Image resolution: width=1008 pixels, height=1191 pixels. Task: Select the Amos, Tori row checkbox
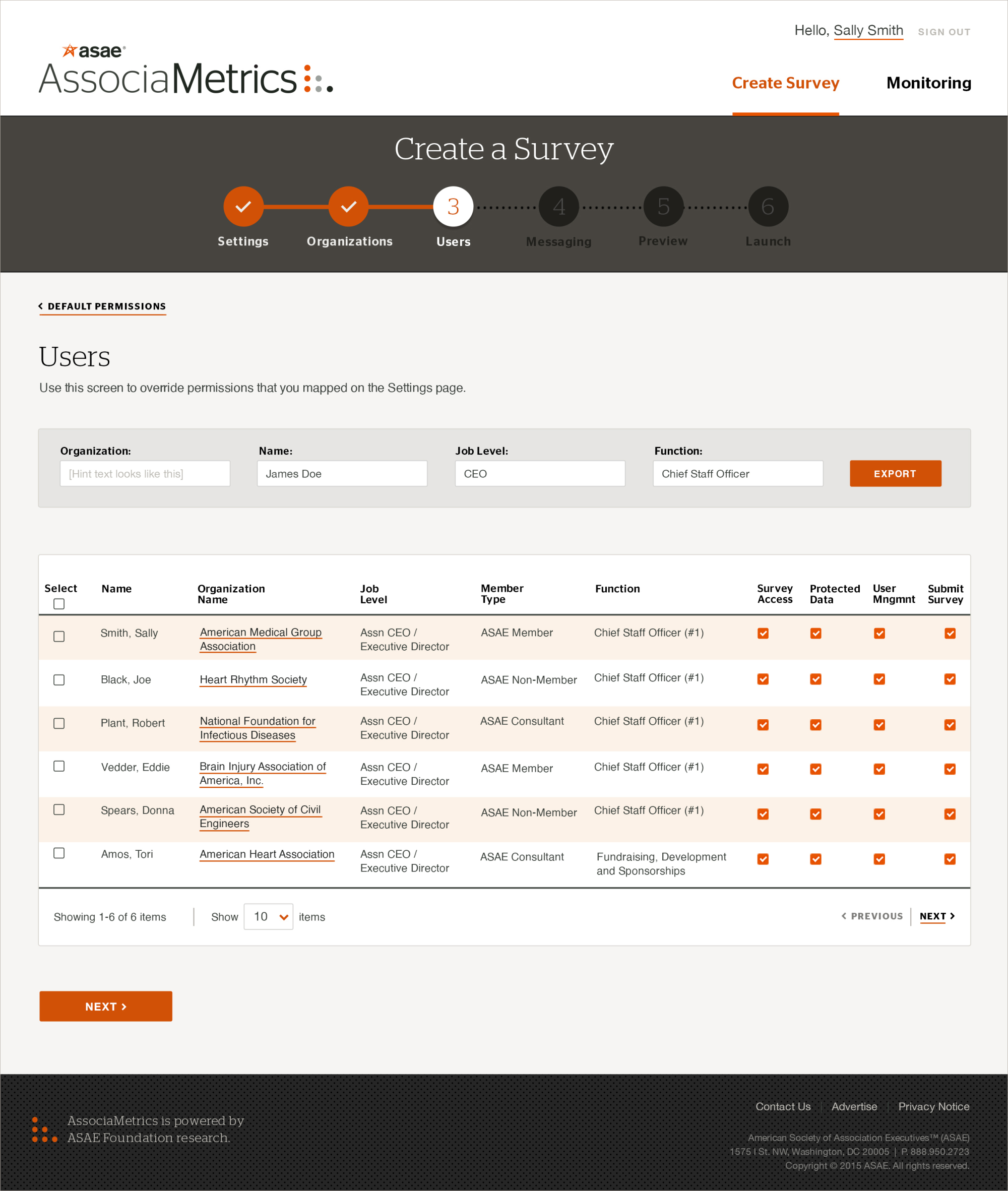coord(59,853)
